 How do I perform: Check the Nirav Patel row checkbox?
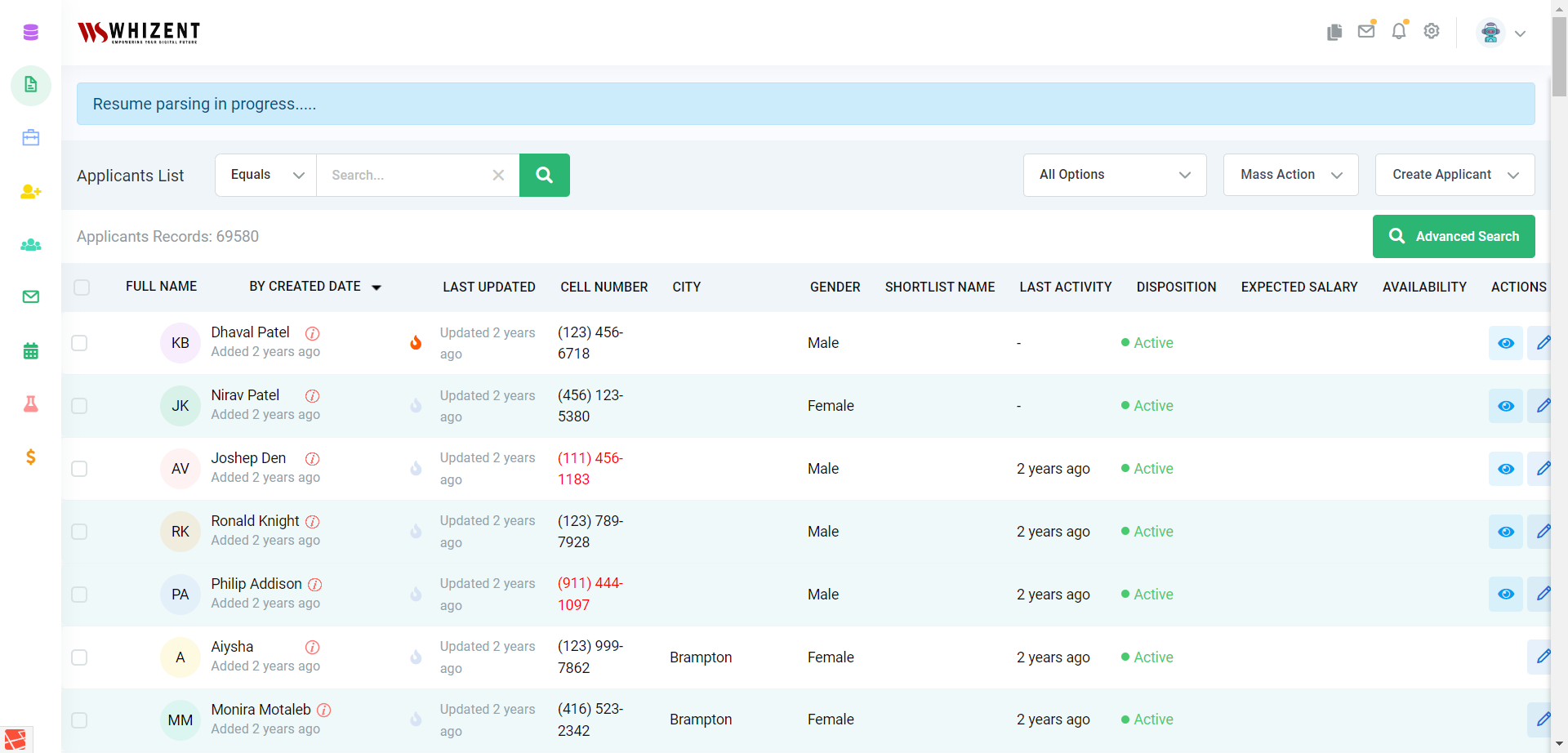coord(79,406)
